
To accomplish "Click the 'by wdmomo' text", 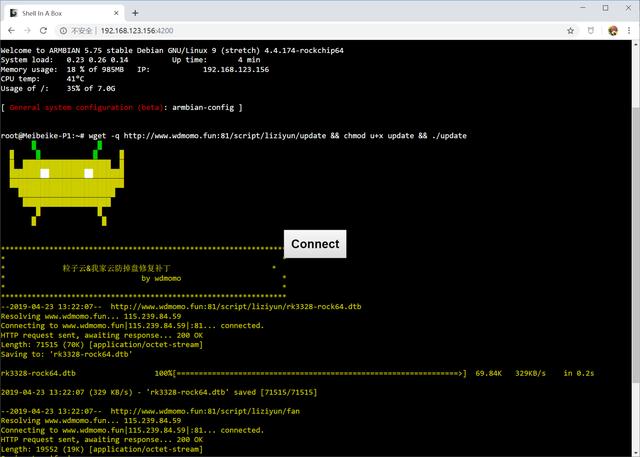I will click(161, 278).
